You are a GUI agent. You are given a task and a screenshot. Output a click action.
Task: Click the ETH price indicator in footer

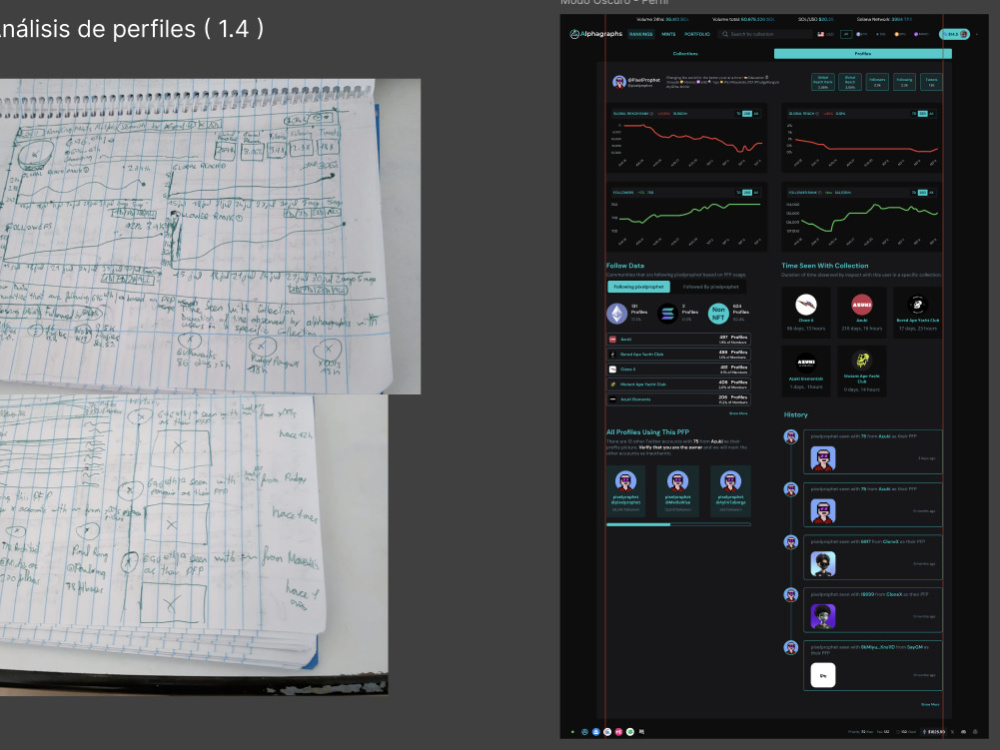(934, 732)
